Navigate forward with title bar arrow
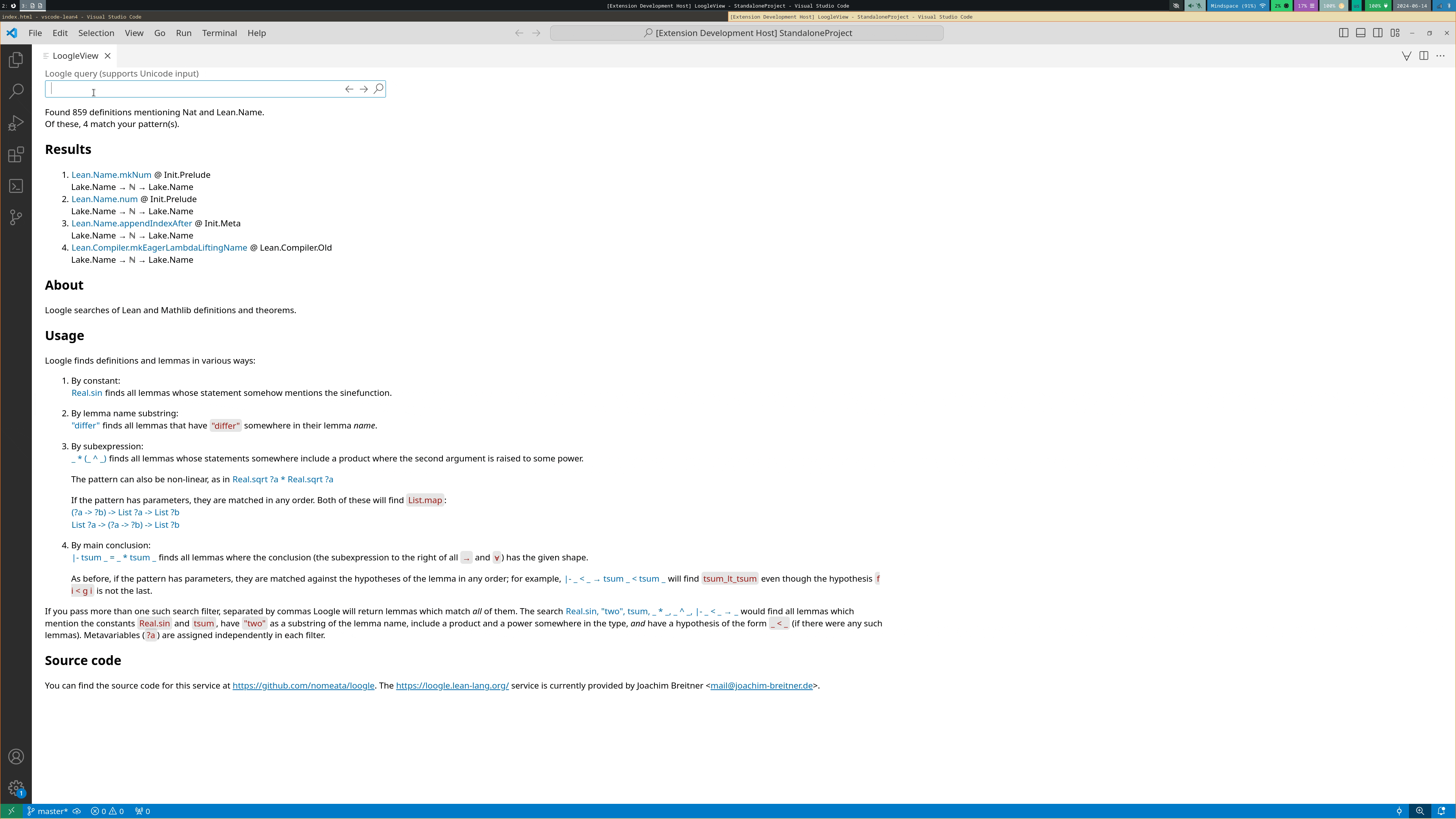The image size is (1456, 819). click(x=536, y=33)
